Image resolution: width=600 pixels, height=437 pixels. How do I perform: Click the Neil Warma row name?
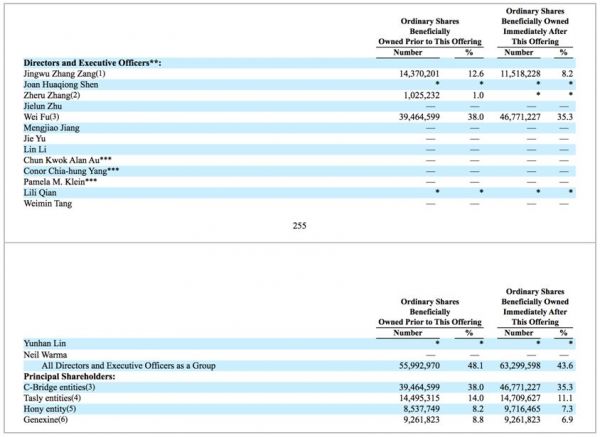pyautogui.click(x=46, y=354)
